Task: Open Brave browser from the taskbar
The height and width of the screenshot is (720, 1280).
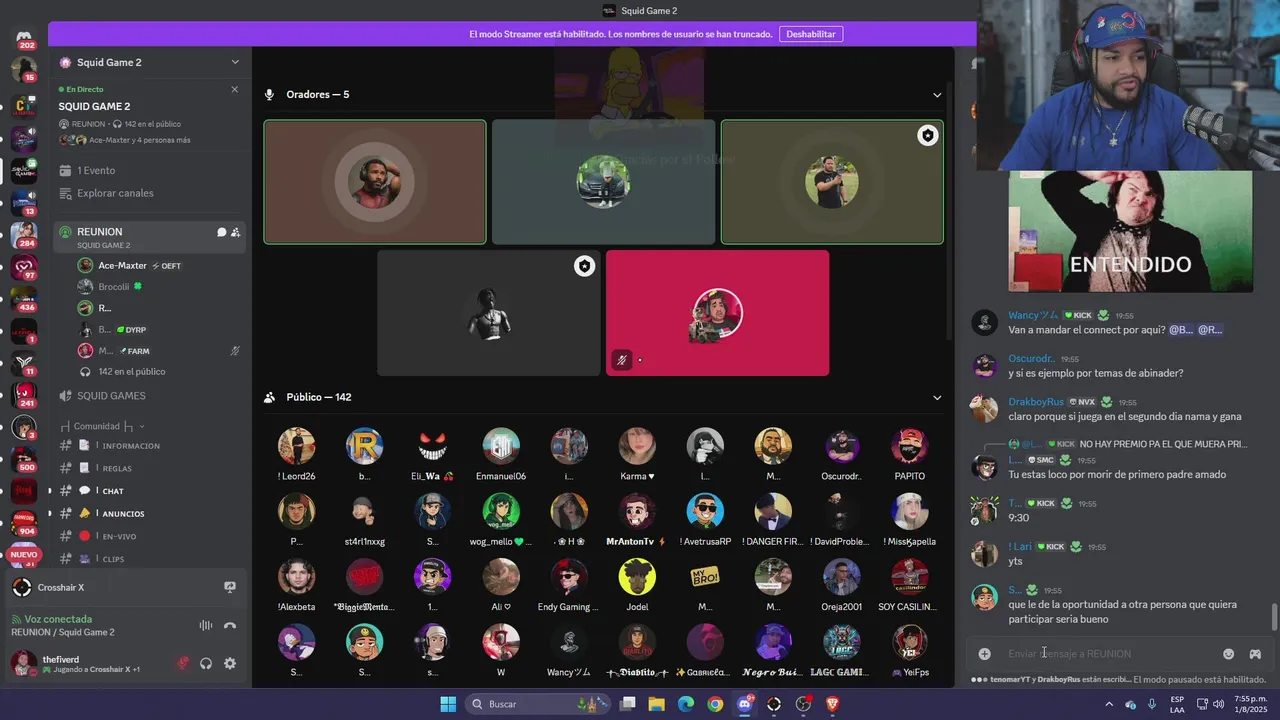Action: 833,704
